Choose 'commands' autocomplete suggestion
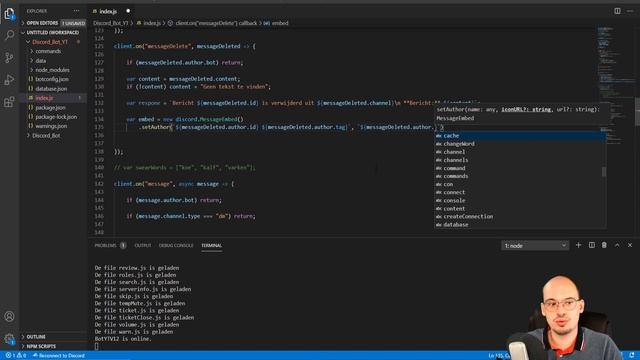Viewport: 640px width, 360px height. (520, 176)
